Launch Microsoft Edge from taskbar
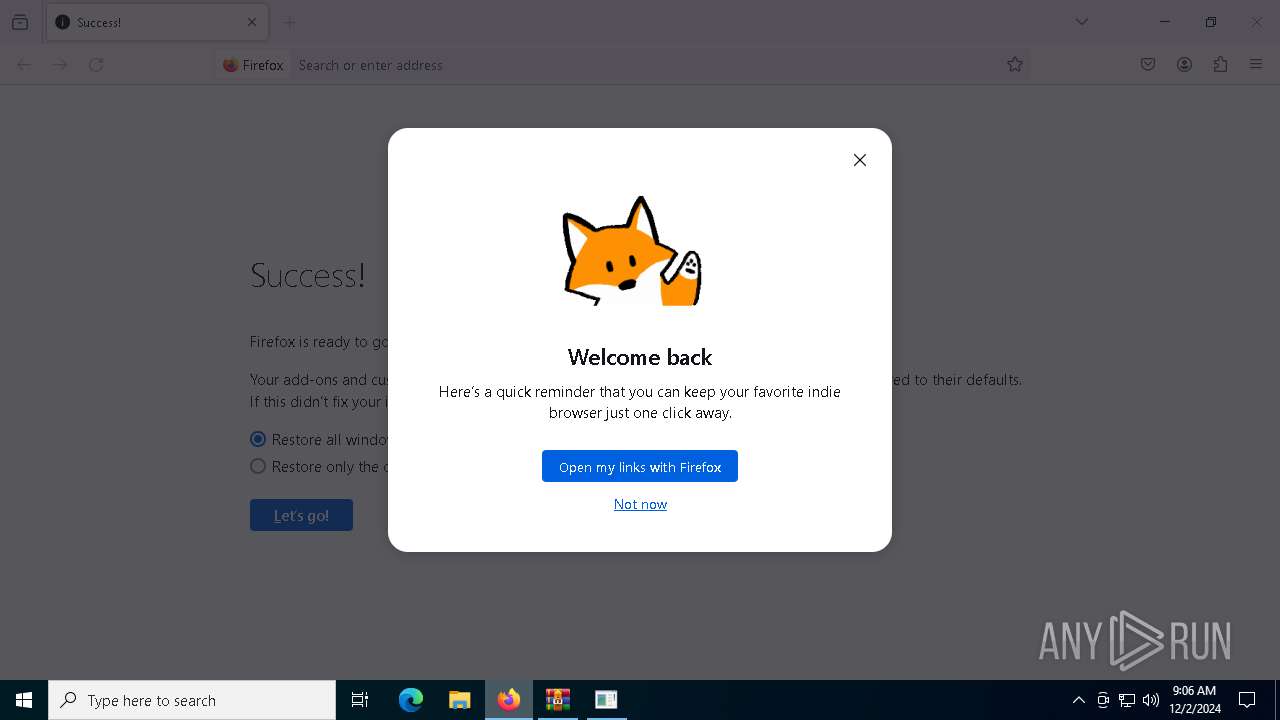Image resolution: width=1280 pixels, height=720 pixels. [411, 700]
